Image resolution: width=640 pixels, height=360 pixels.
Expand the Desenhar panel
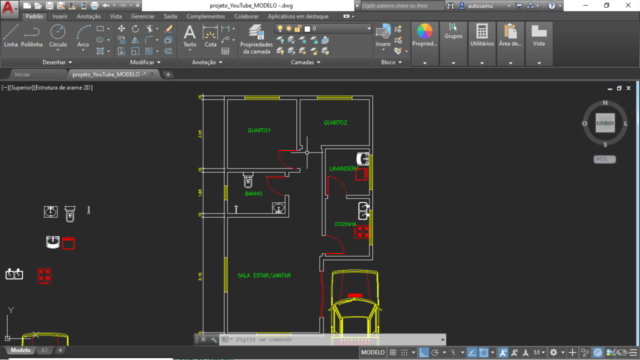(57, 62)
